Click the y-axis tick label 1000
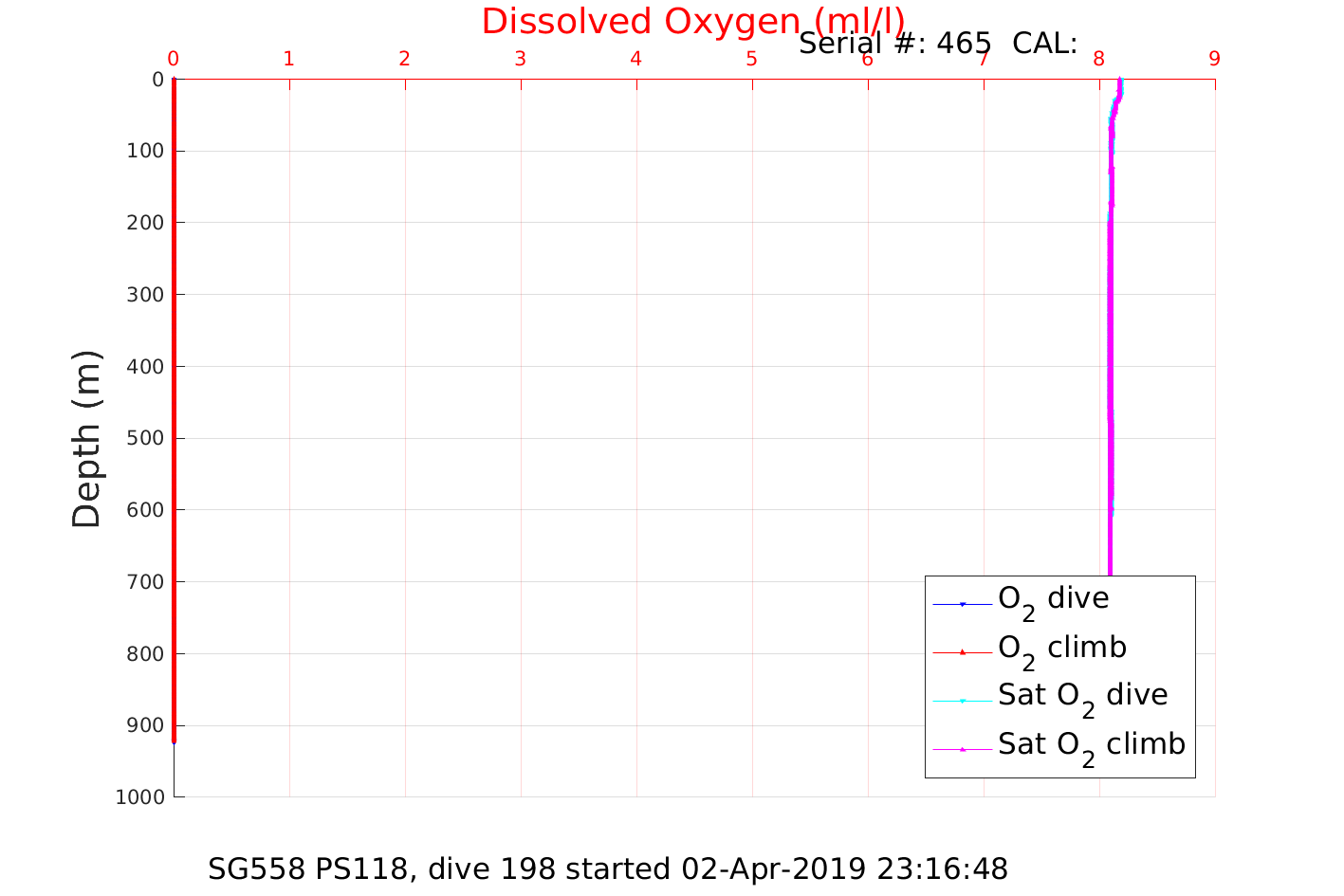Image resolution: width=1344 pixels, height=896 pixels. click(x=139, y=797)
